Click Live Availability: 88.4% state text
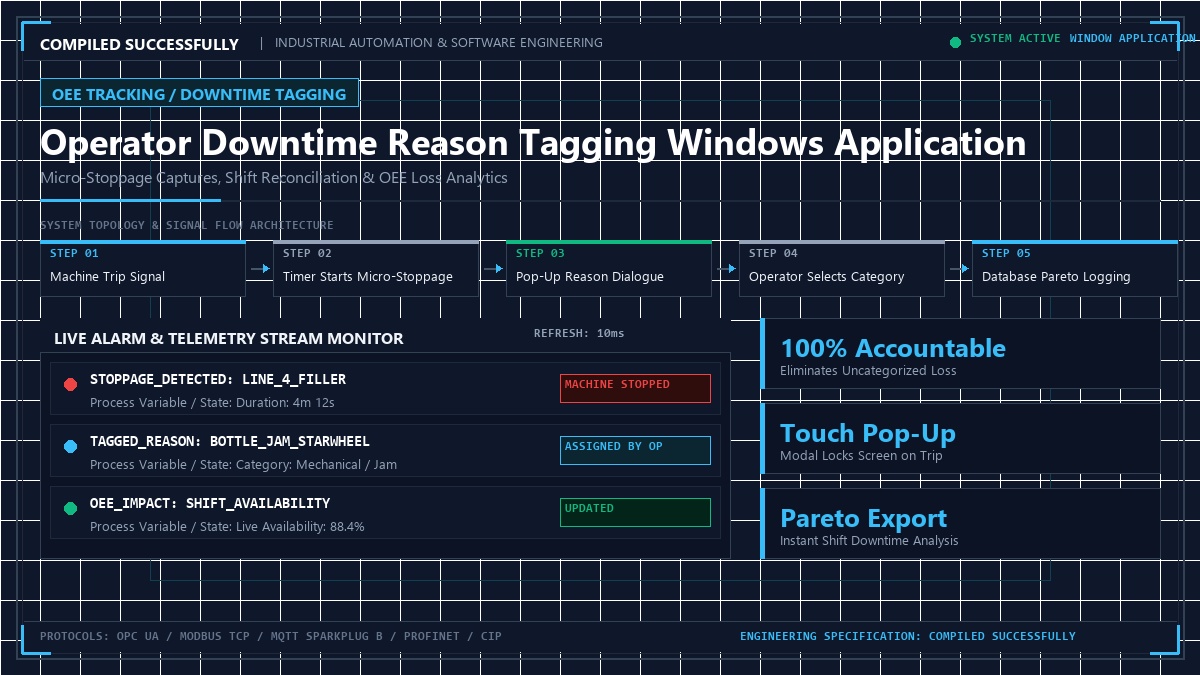The image size is (1200, 675). coord(300,527)
